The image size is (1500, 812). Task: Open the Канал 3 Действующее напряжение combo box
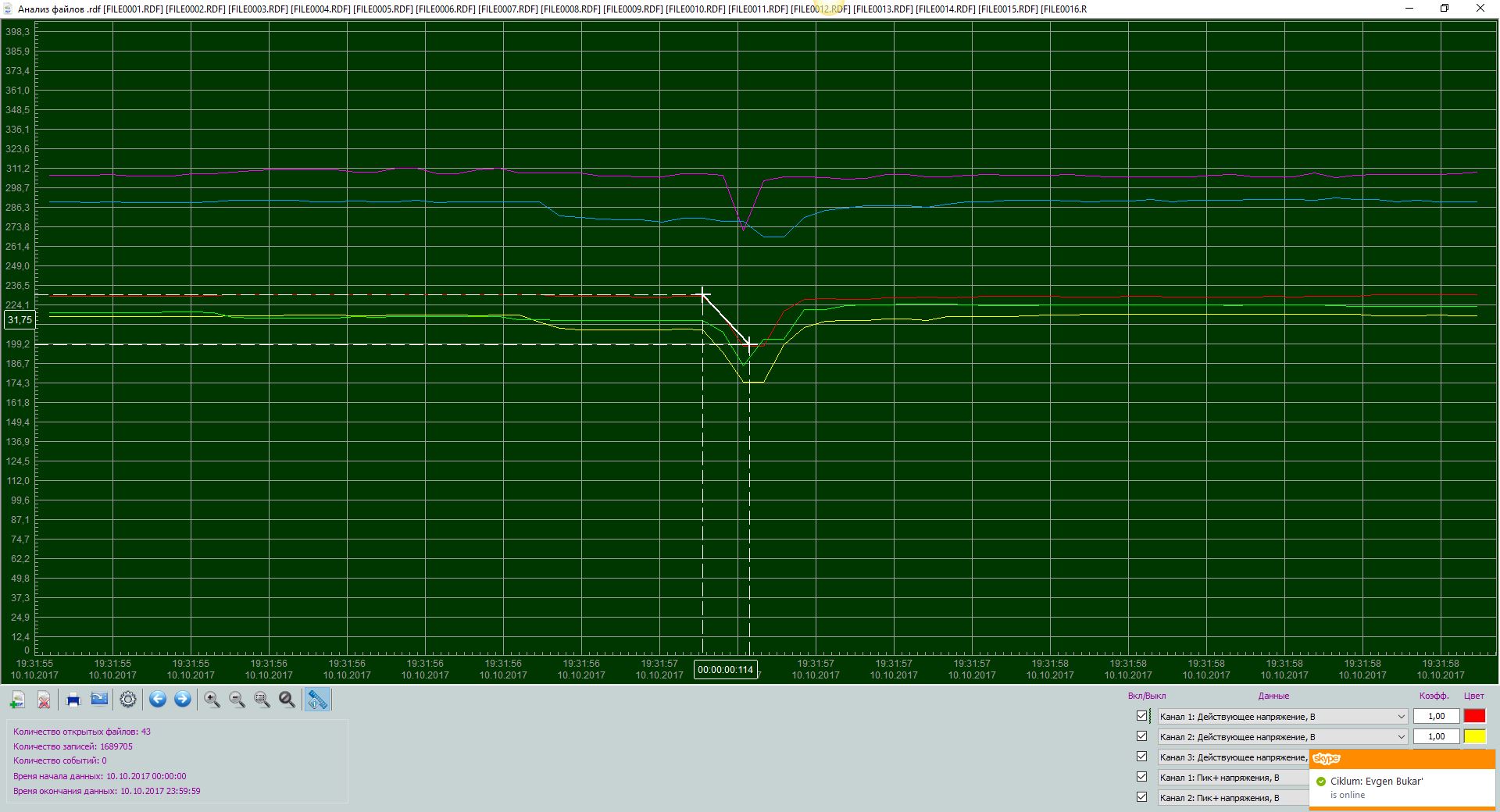click(x=1233, y=757)
